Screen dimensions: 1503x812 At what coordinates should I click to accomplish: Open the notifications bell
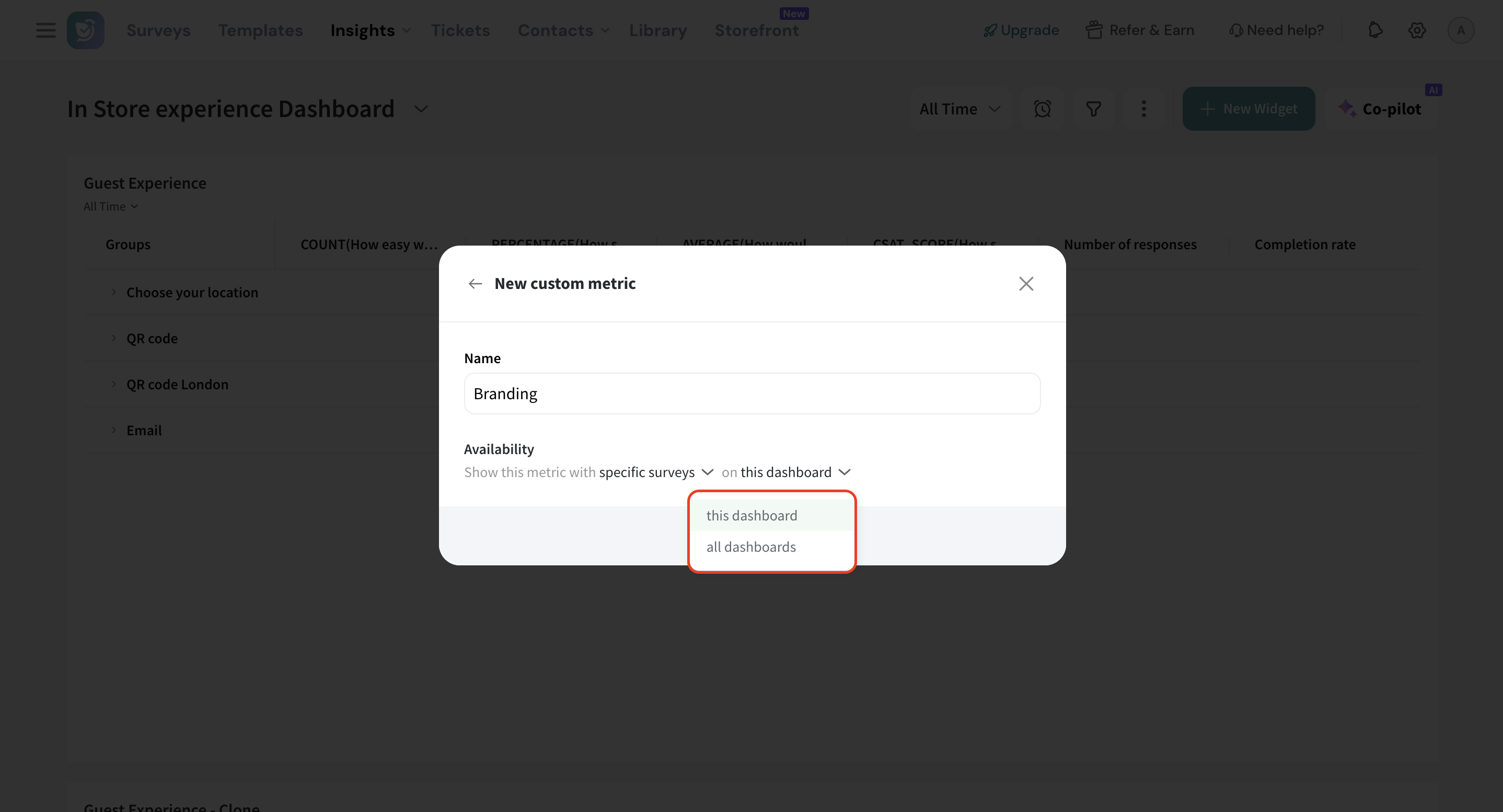coord(1375,30)
